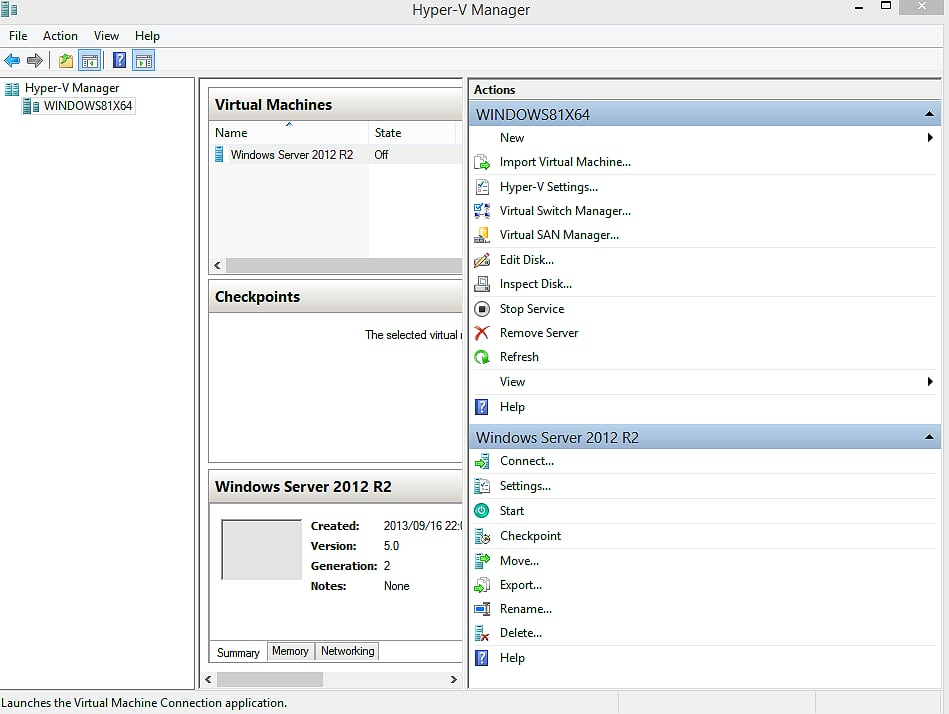Click the Virtual Switch Manager... action text
Image resolution: width=949 pixels, height=714 pixels.
[565, 211]
